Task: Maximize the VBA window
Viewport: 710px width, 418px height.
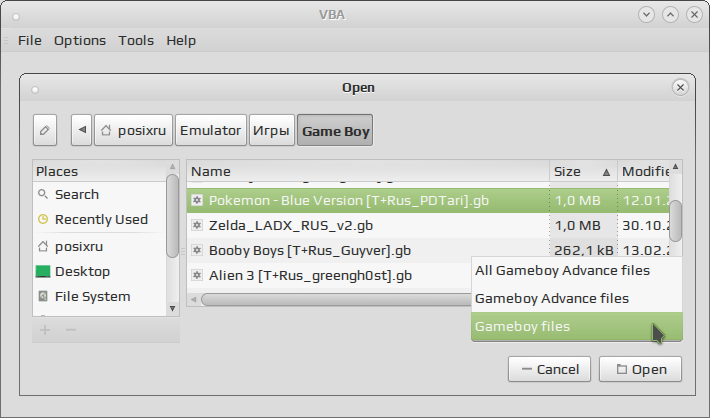Action: pyautogui.click(x=670, y=14)
